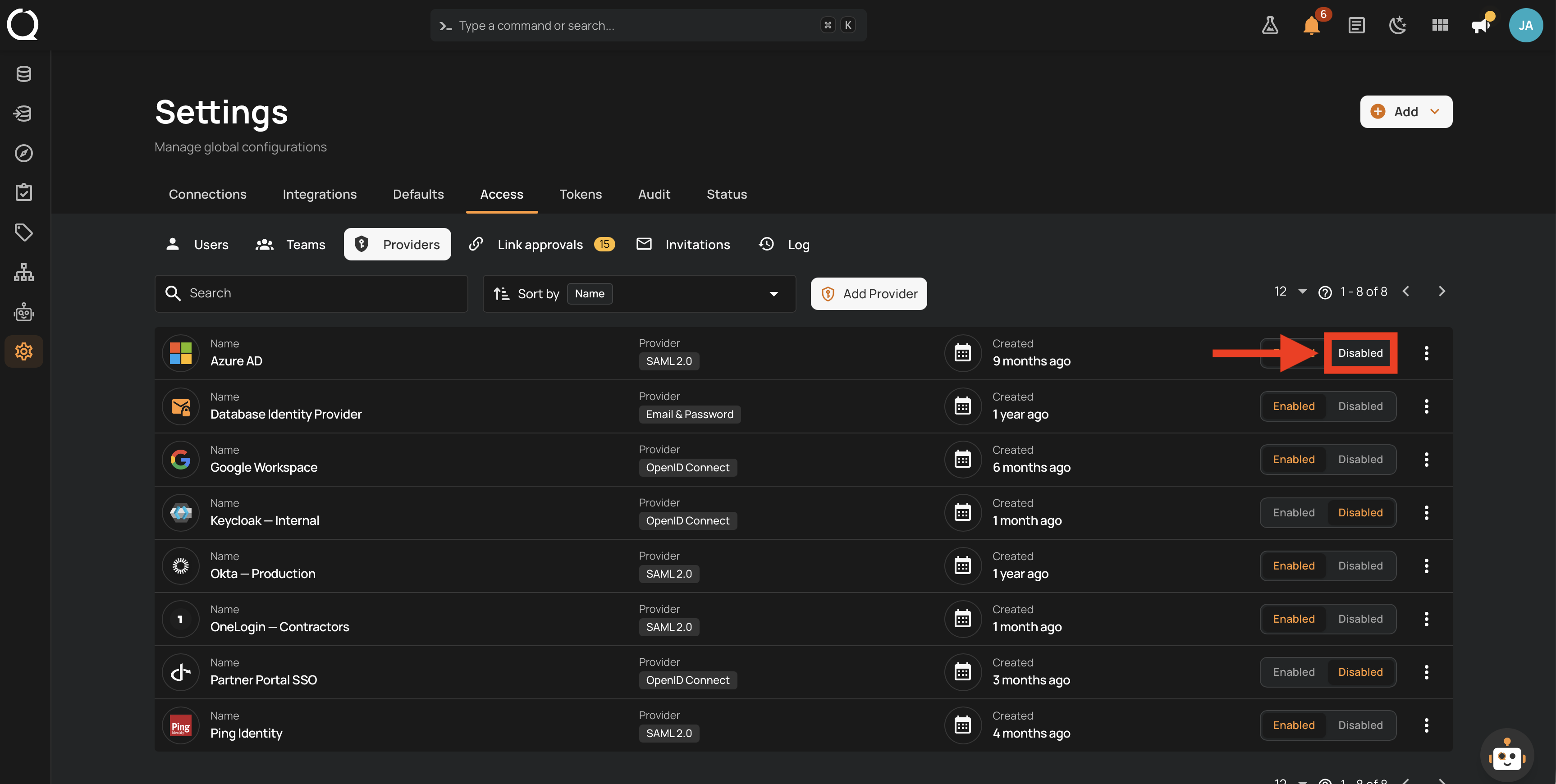Open more options for OneLogin — Contractors
Viewport: 1556px width, 784px height.
(1426, 619)
